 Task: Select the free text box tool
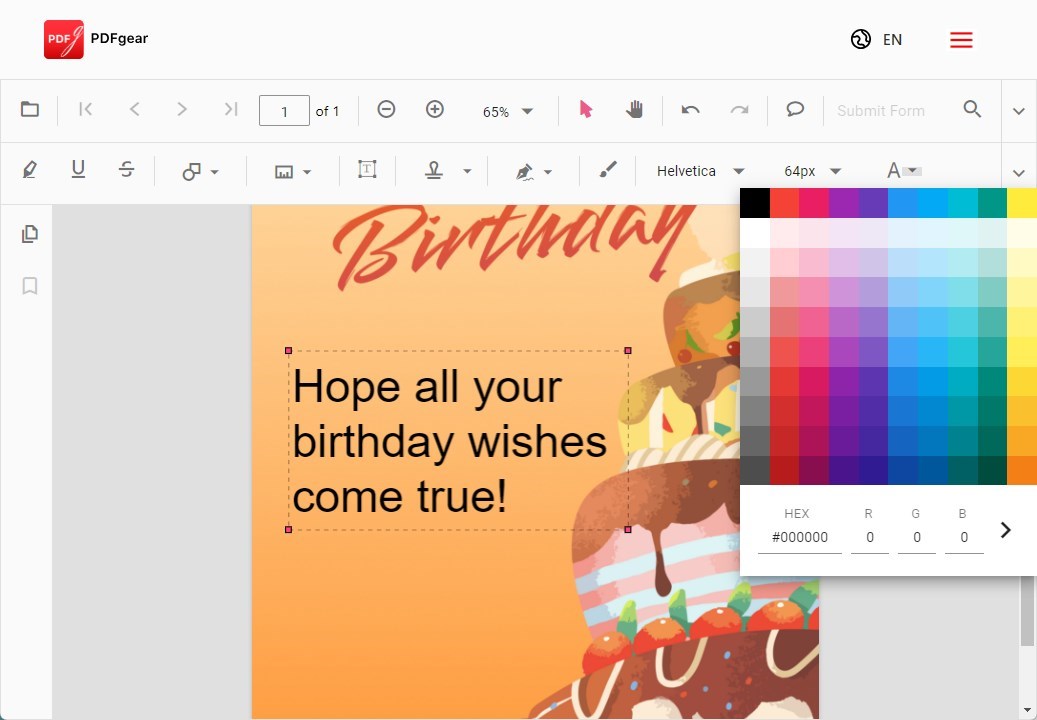click(x=367, y=171)
